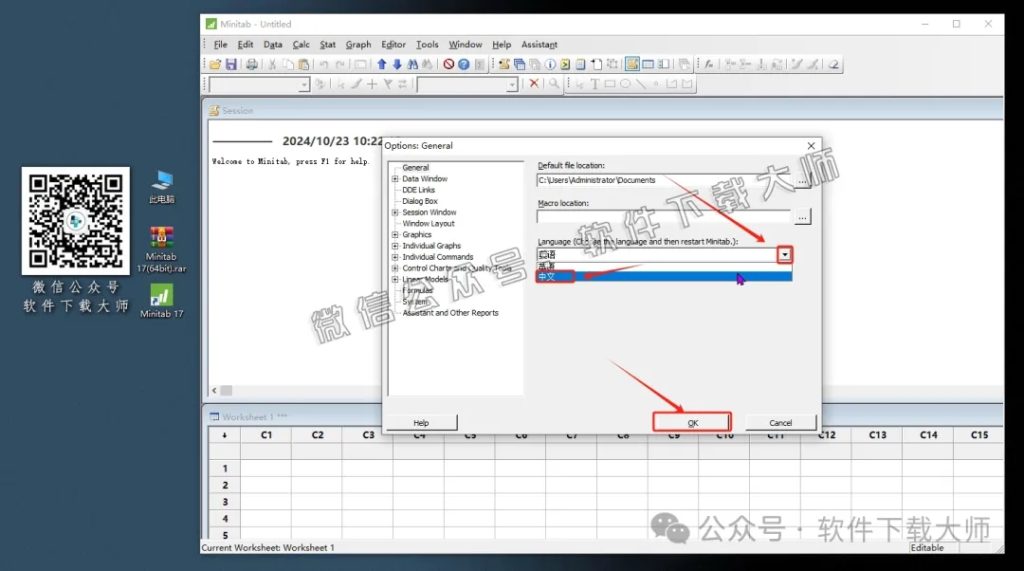Viewport: 1024px width, 571px height.
Task: Open the Graph menu
Action: (359, 44)
